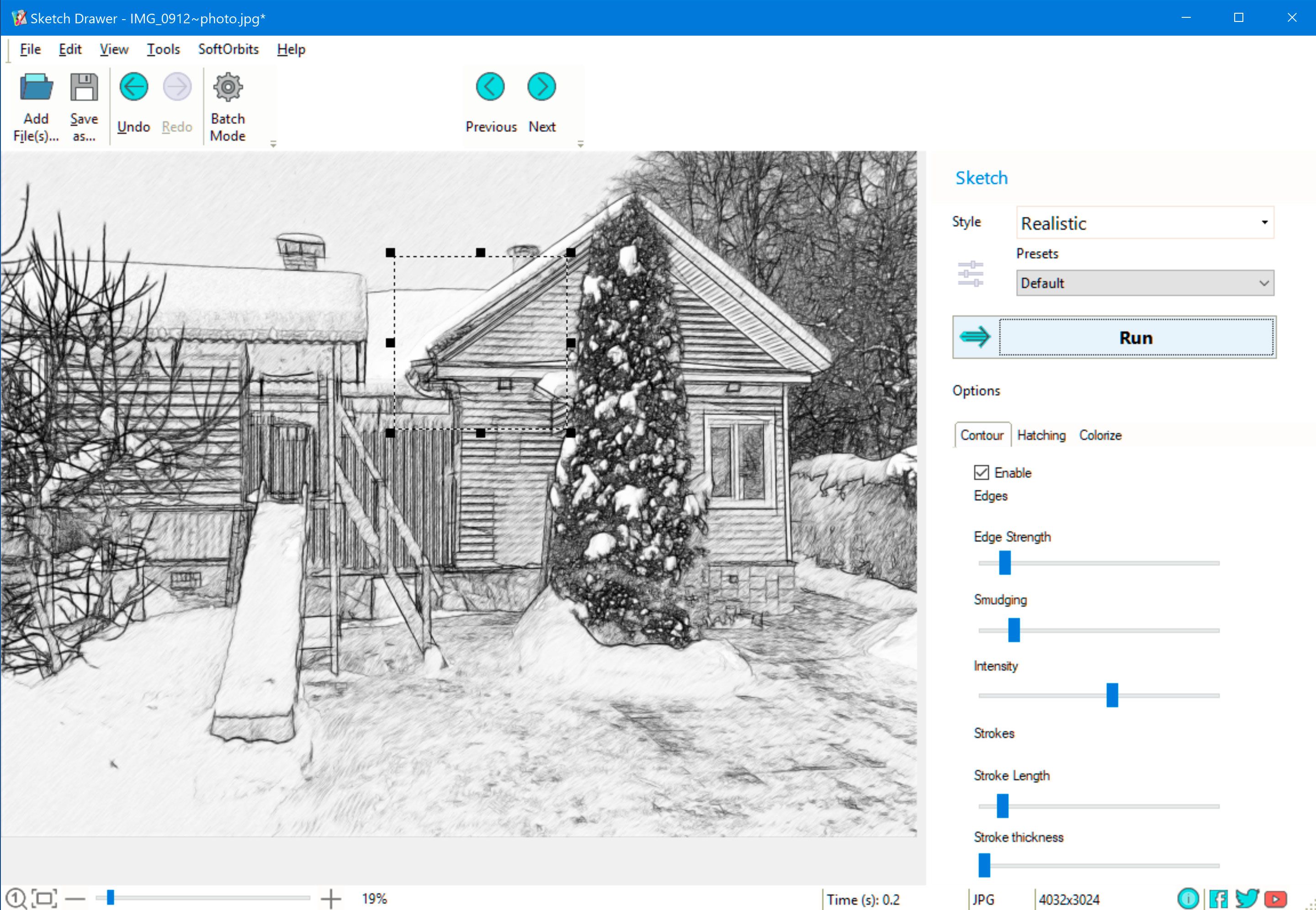Switch to the Hatching tab
The image size is (1316, 910).
click(x=1040, y=435)
